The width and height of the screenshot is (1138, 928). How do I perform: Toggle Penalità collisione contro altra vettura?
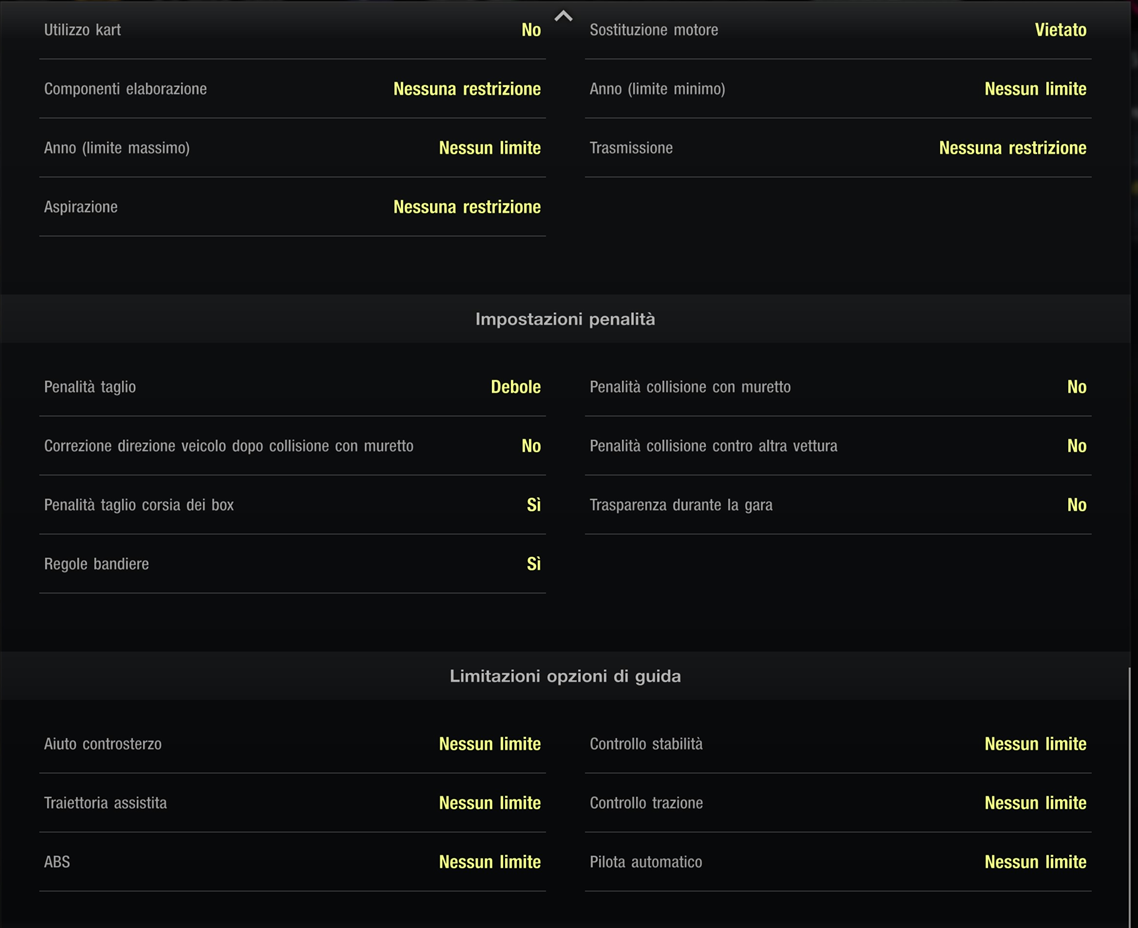[1076, 446]
